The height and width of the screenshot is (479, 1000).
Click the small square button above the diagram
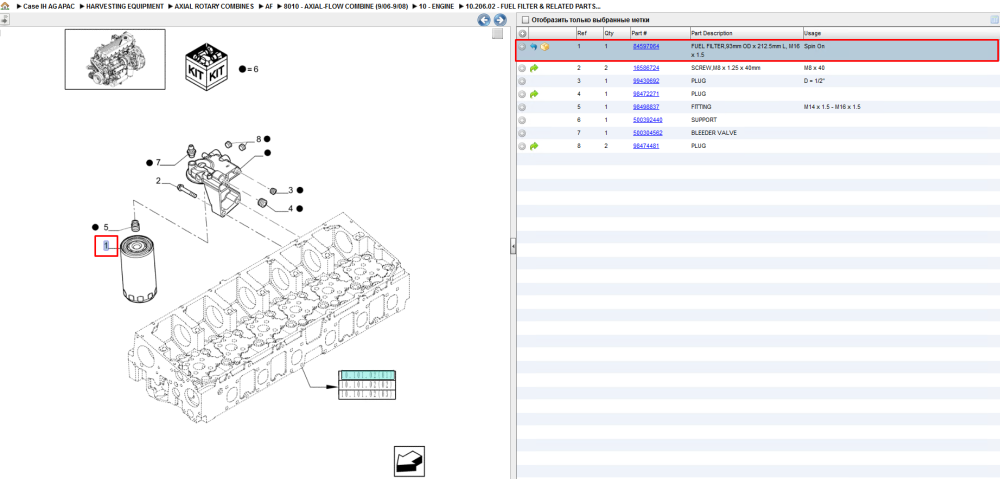pyautogui.click(x=497, y=34)
